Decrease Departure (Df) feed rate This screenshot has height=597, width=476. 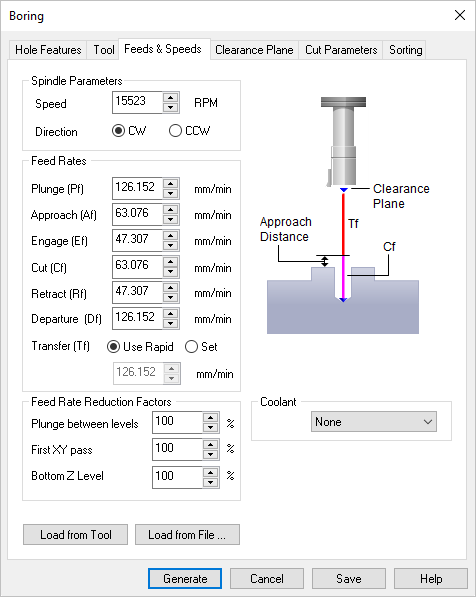(x=171, y=323)
